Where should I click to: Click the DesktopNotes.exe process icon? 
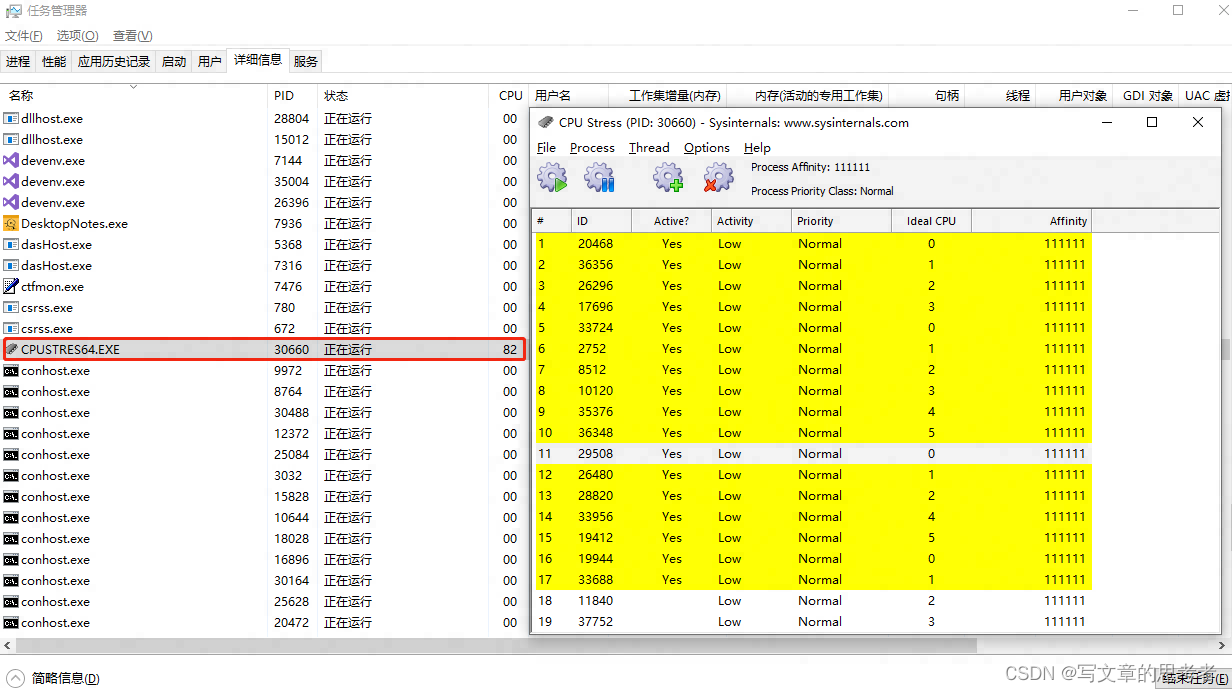tap(12, 223)
